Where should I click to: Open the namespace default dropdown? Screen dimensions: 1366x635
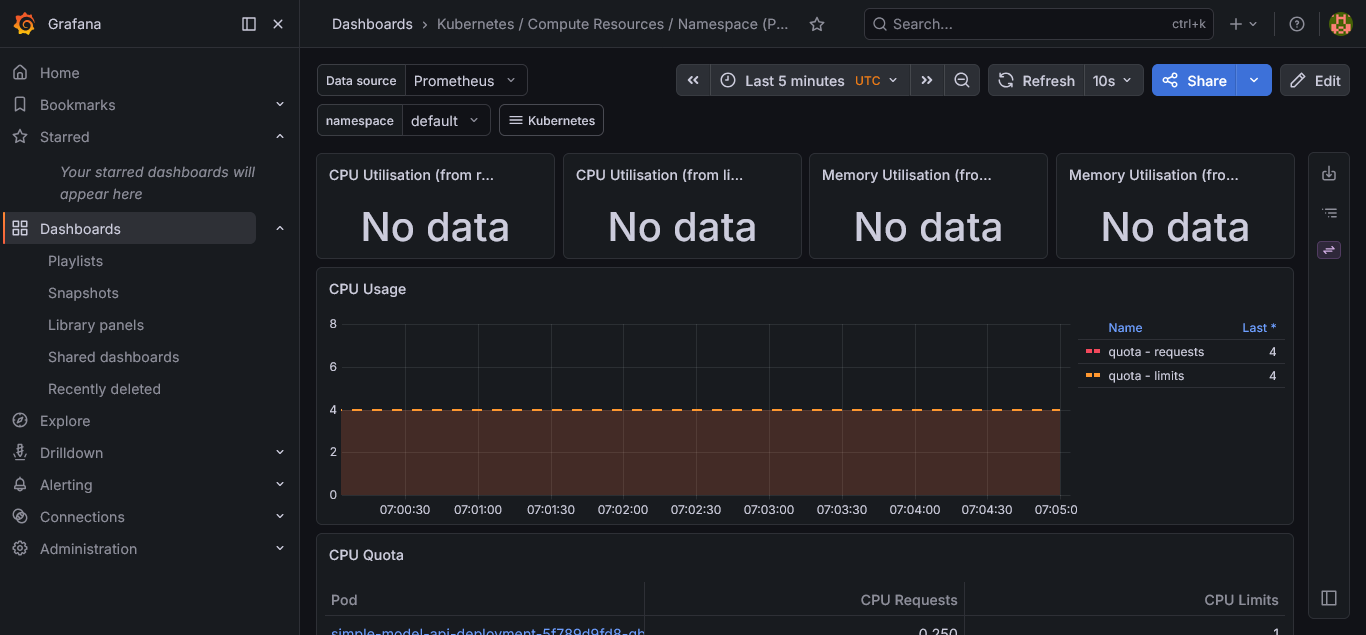pos(446,121)
